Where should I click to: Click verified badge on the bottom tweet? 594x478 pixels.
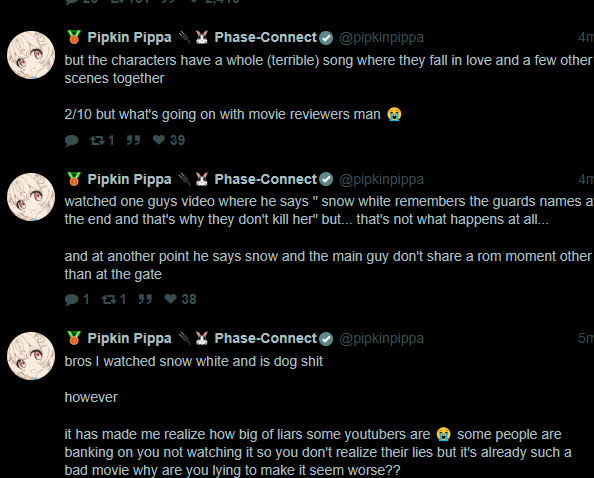point(326,339)
